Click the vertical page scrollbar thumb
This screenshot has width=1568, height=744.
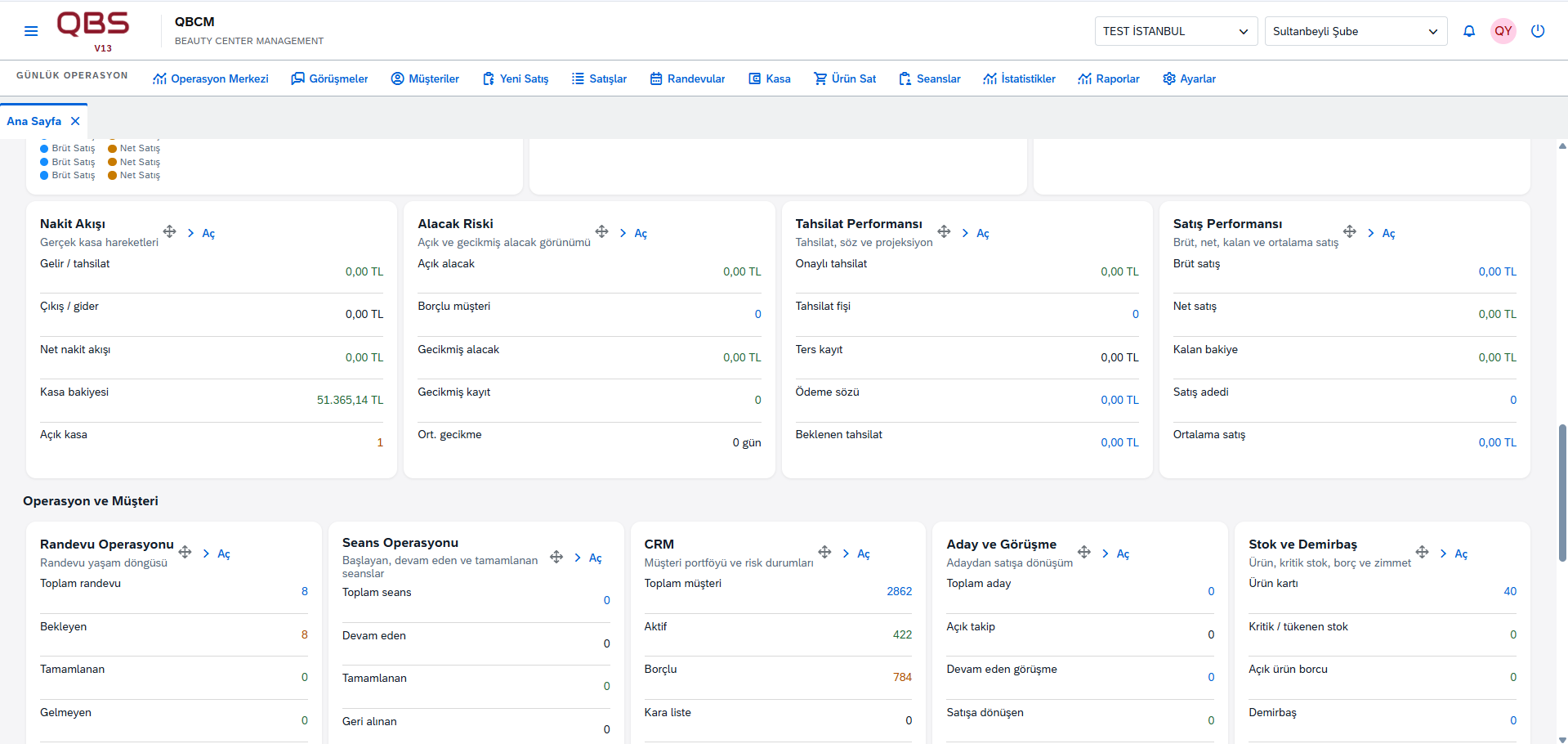coord(1562,493)
